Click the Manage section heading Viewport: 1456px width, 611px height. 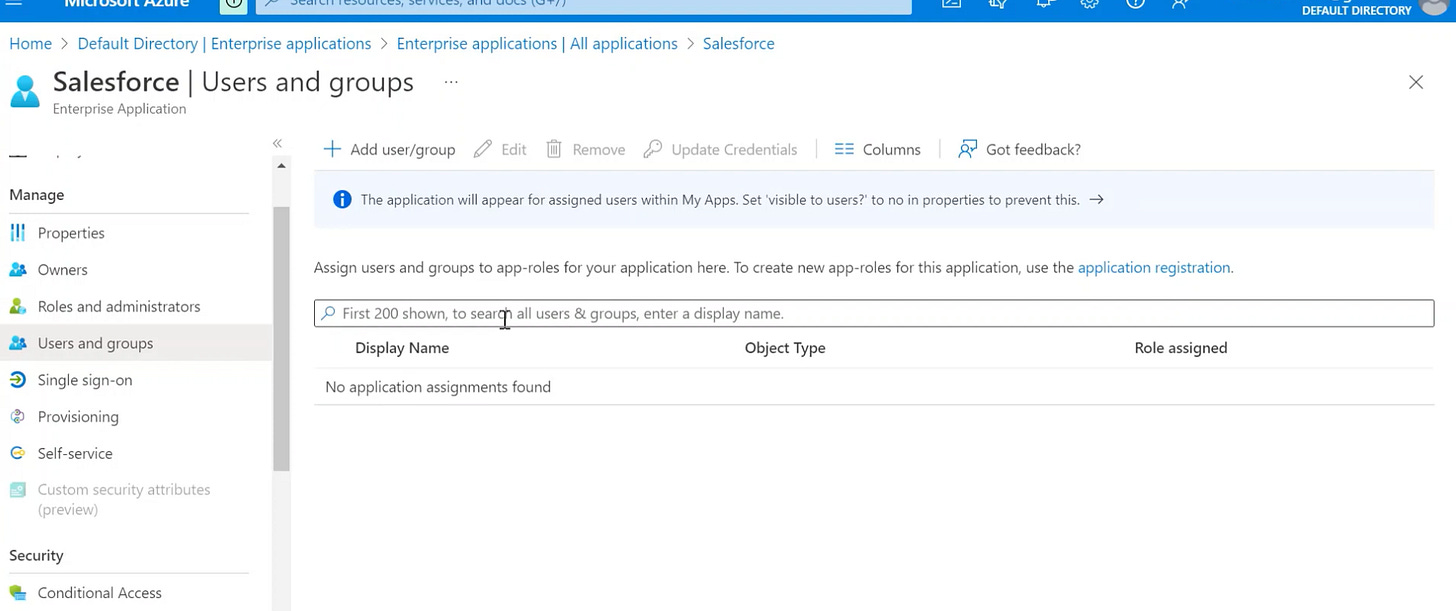pos(37,195)
